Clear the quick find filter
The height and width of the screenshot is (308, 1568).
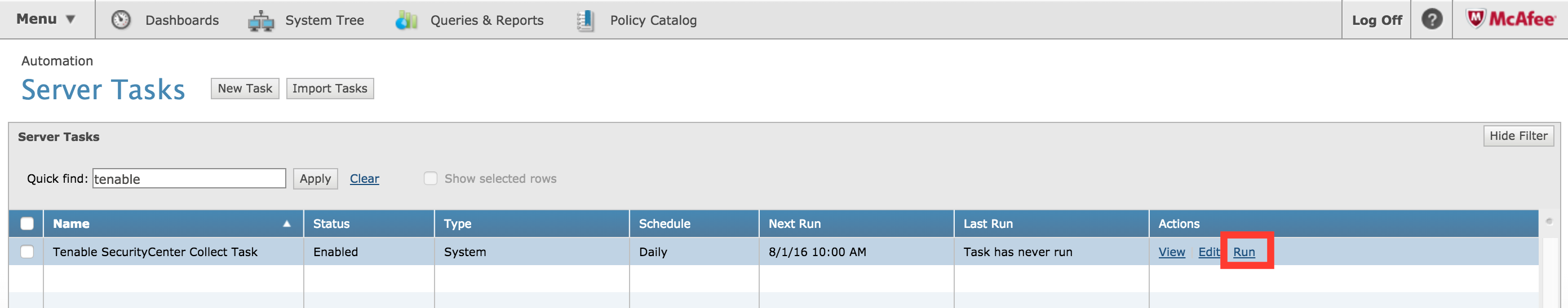364,178
